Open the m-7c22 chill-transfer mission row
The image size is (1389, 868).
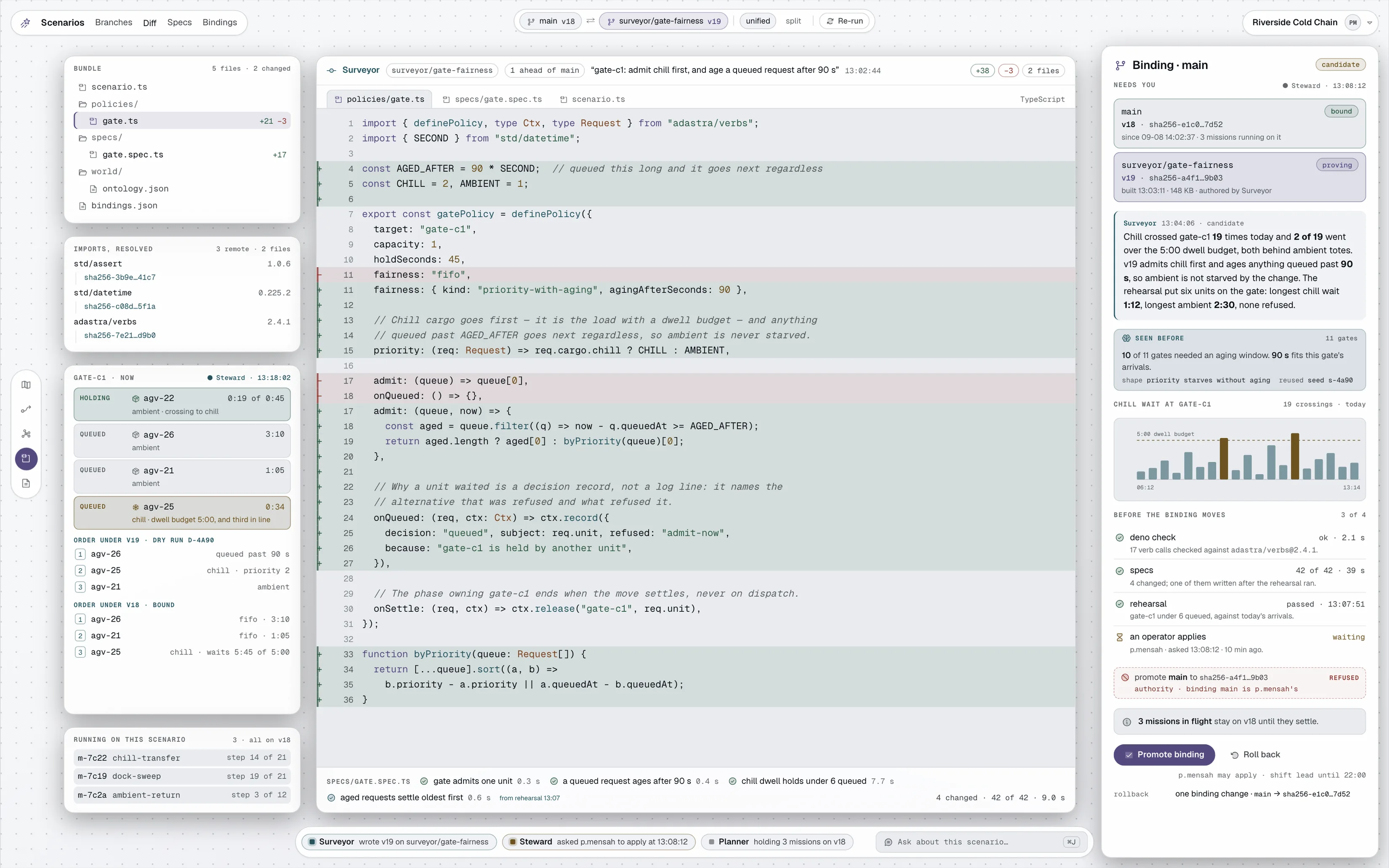182,758
